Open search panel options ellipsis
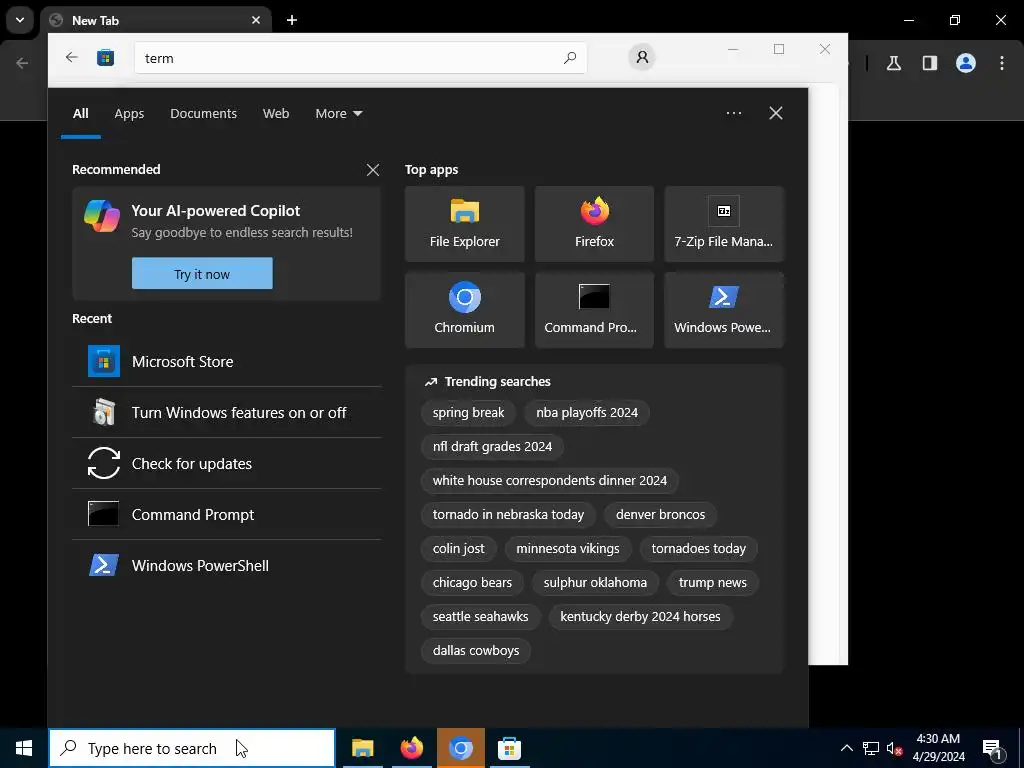The image size is (1024, 768). coord(733,113)
